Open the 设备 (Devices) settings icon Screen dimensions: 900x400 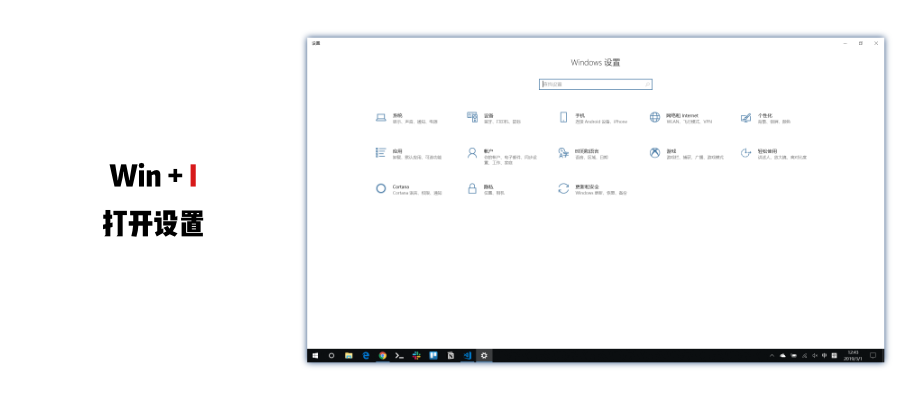[472, 118]
